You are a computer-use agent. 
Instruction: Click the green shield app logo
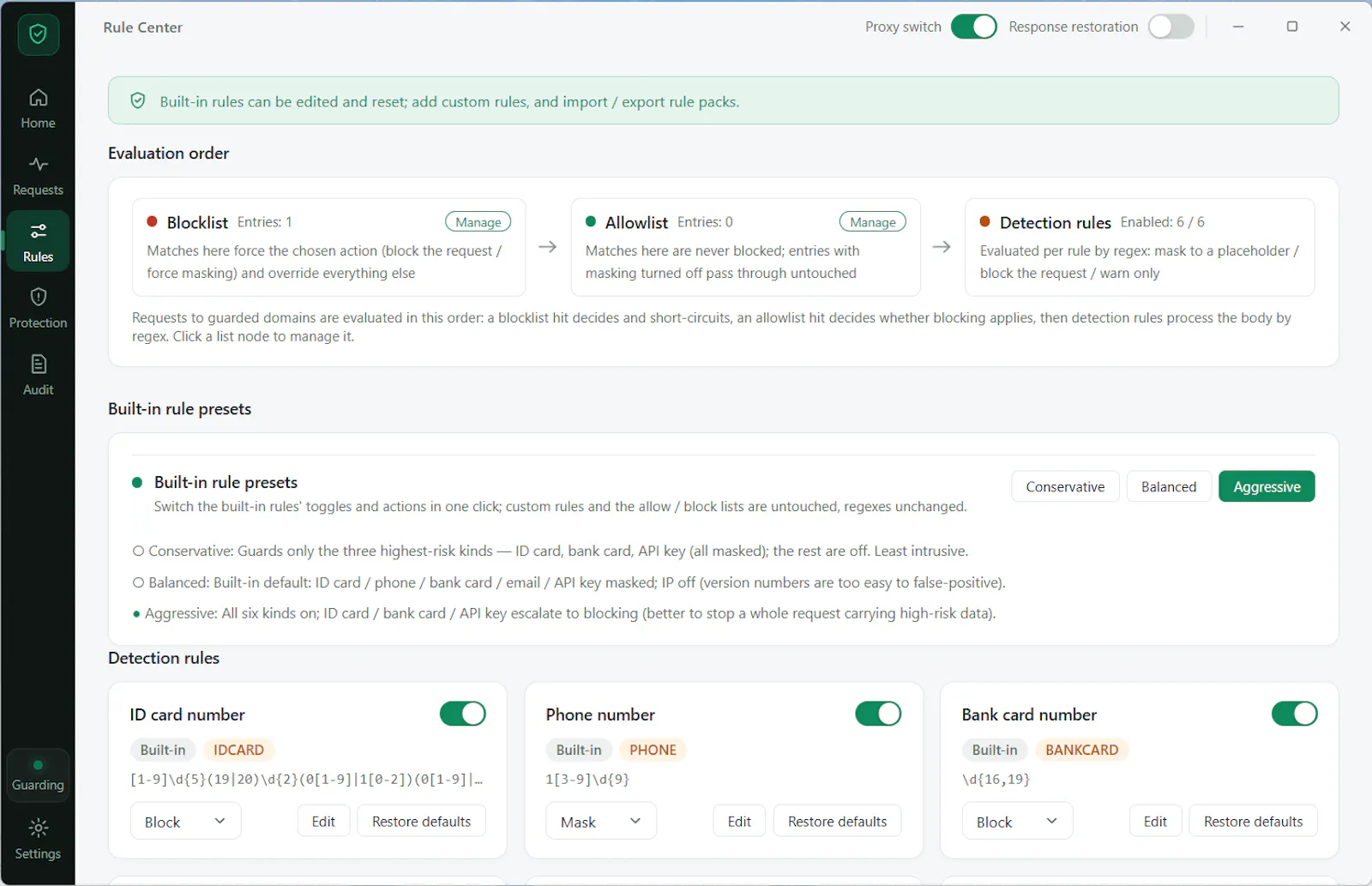coord(38,35)
